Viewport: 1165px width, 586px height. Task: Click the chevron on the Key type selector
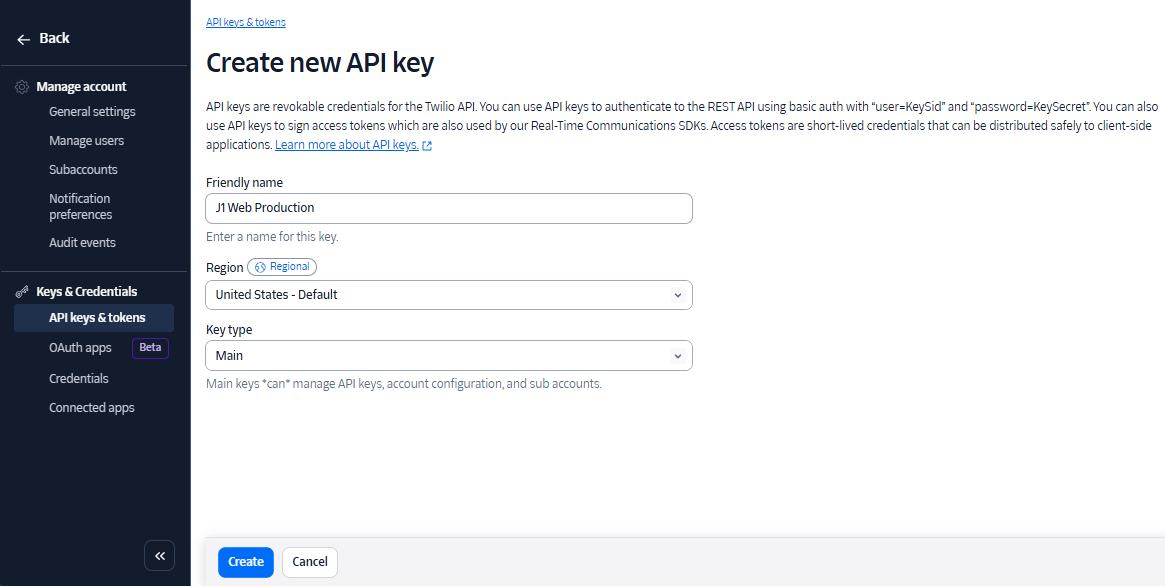click(678, 355)
